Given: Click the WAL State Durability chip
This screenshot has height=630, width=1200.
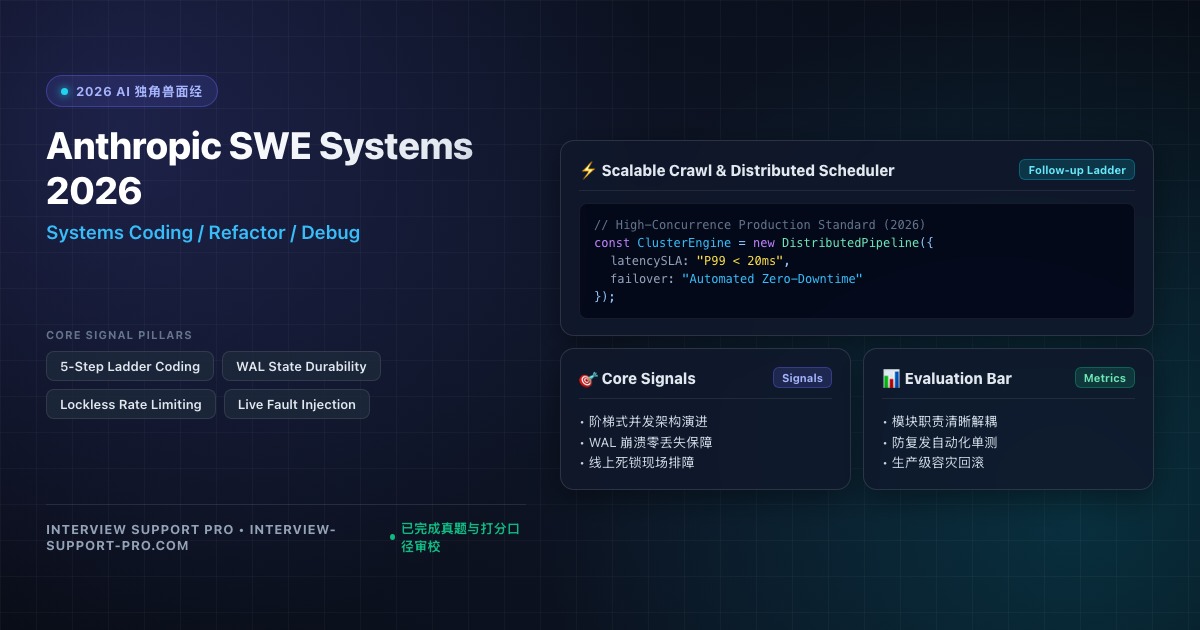Looking at the screenshot, I should point(301,366).
